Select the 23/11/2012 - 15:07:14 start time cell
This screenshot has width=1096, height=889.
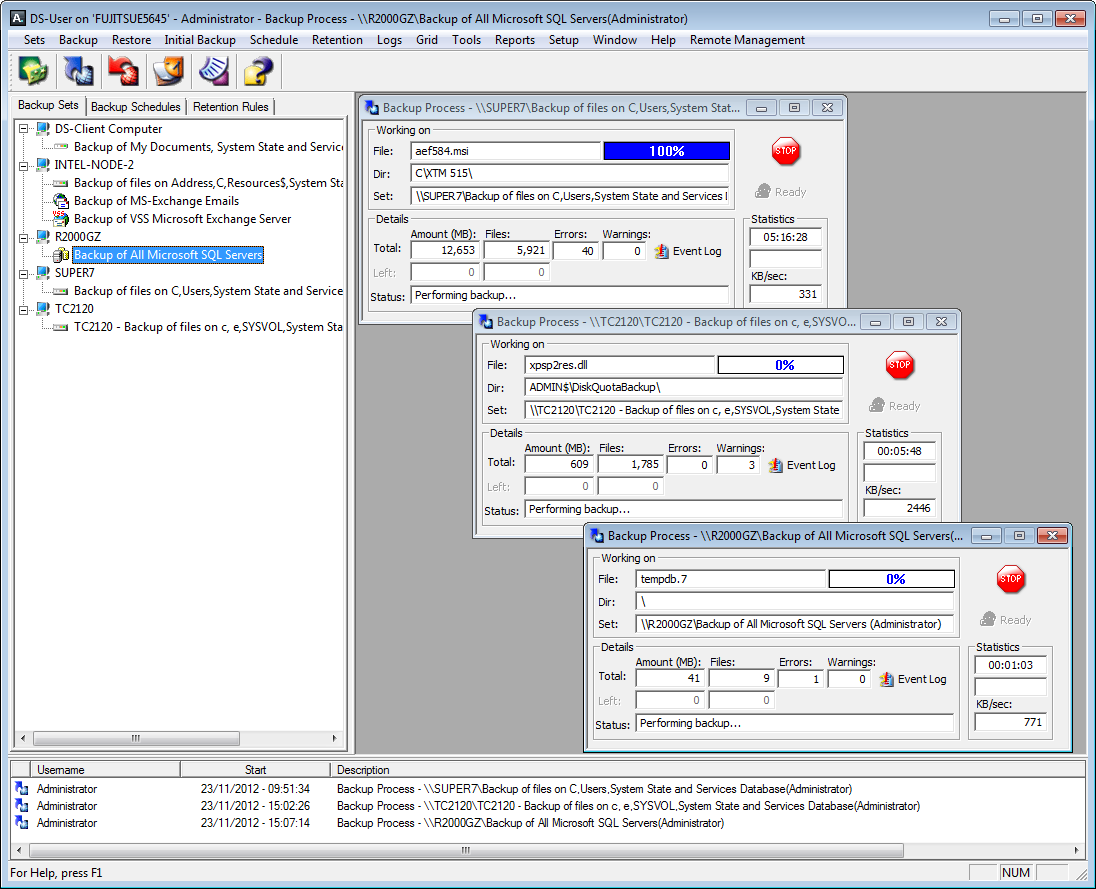click(x=255, y=823)
